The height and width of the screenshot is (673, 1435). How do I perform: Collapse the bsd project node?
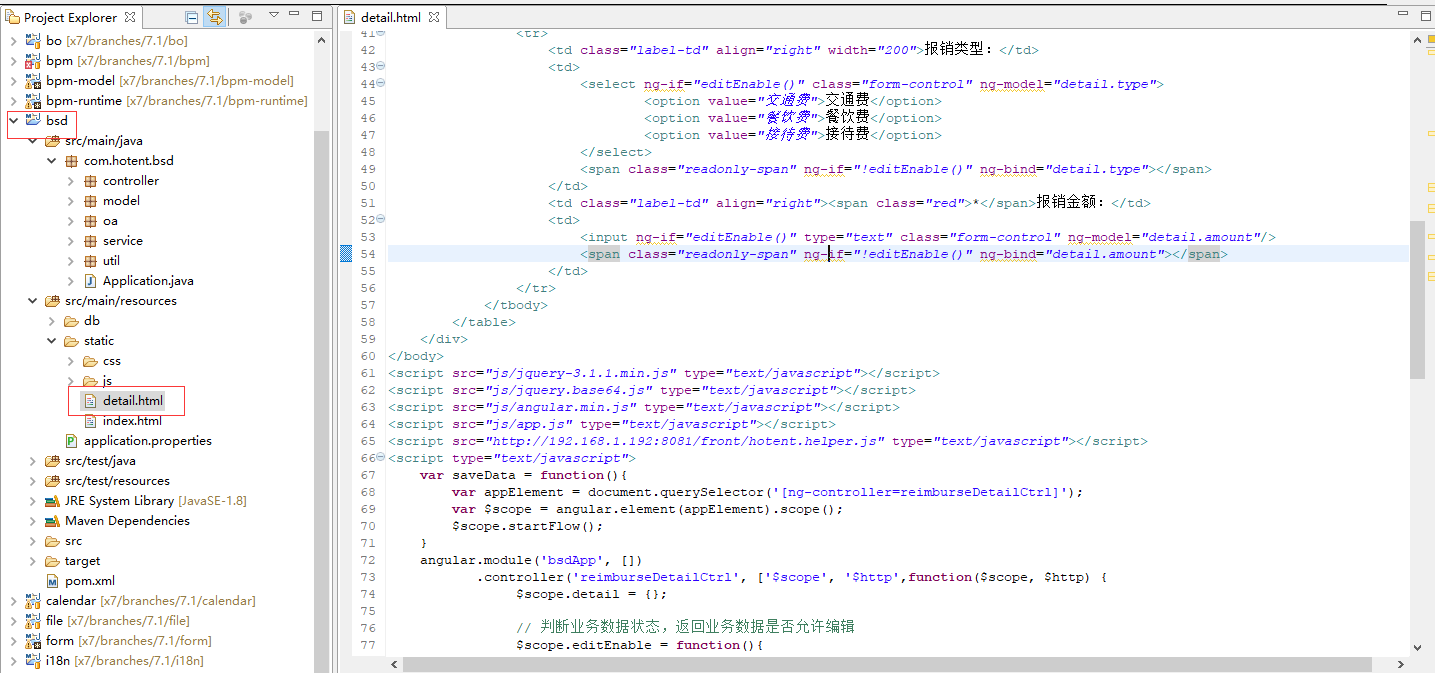13,121
